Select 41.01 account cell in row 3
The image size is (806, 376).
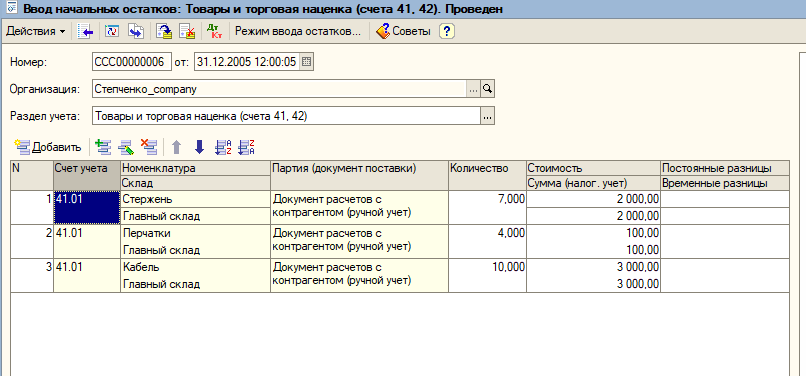point(87,276)
